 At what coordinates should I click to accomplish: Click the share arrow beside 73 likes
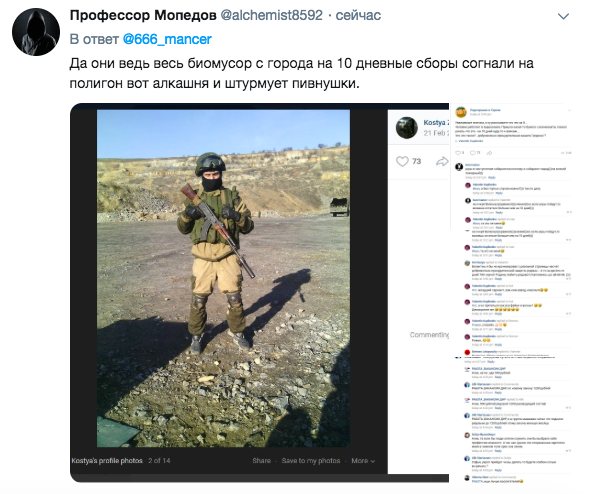[442, 162]
